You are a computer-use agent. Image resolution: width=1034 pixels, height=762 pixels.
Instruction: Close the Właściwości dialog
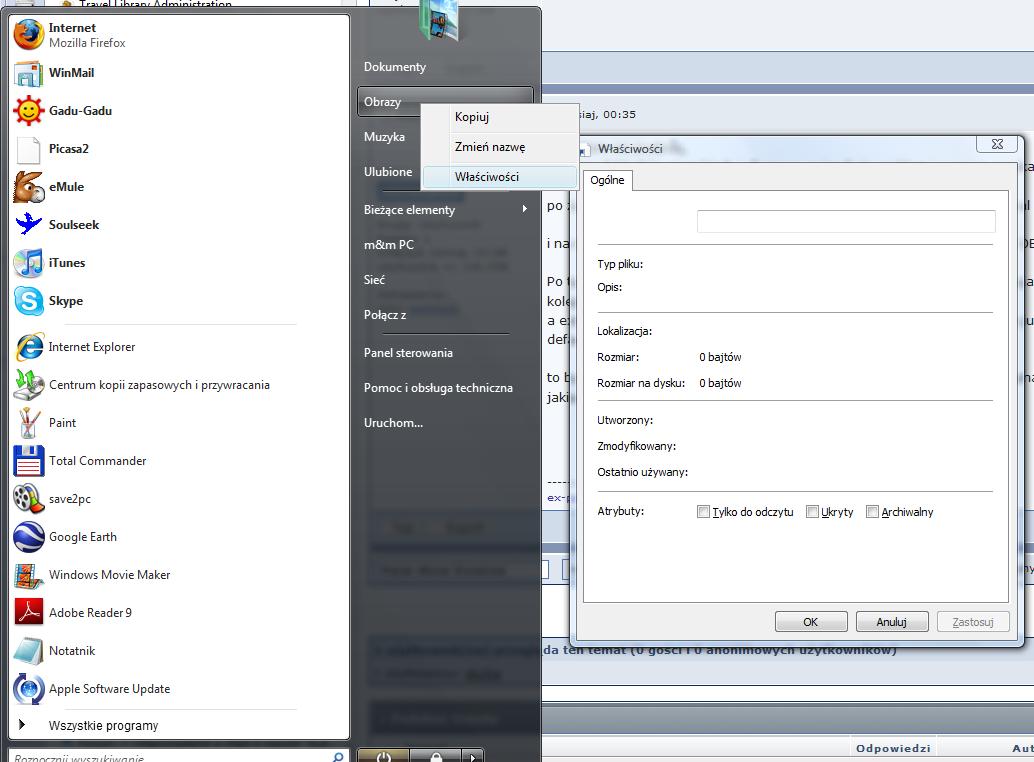point(997,144)
